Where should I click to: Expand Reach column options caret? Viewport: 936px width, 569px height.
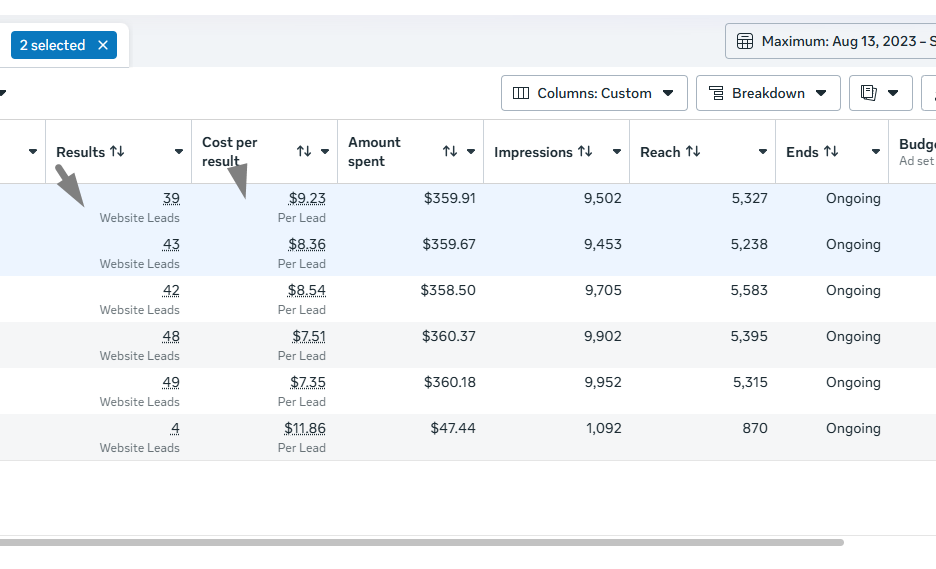point(762,152)
